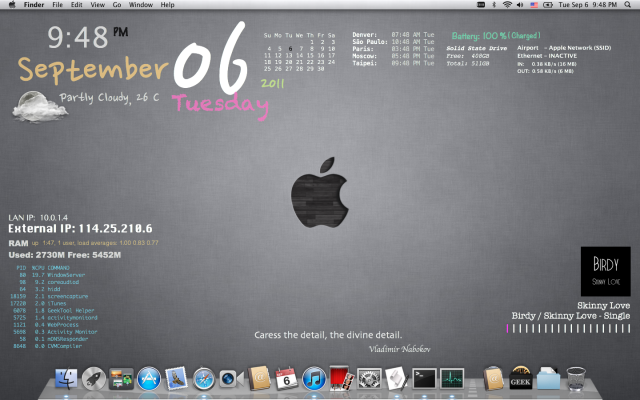Open AppleScript Editor scroll-and-pen icon
Image resolution: width=640 pixels, height=400 pixels.
click(396, 378)
